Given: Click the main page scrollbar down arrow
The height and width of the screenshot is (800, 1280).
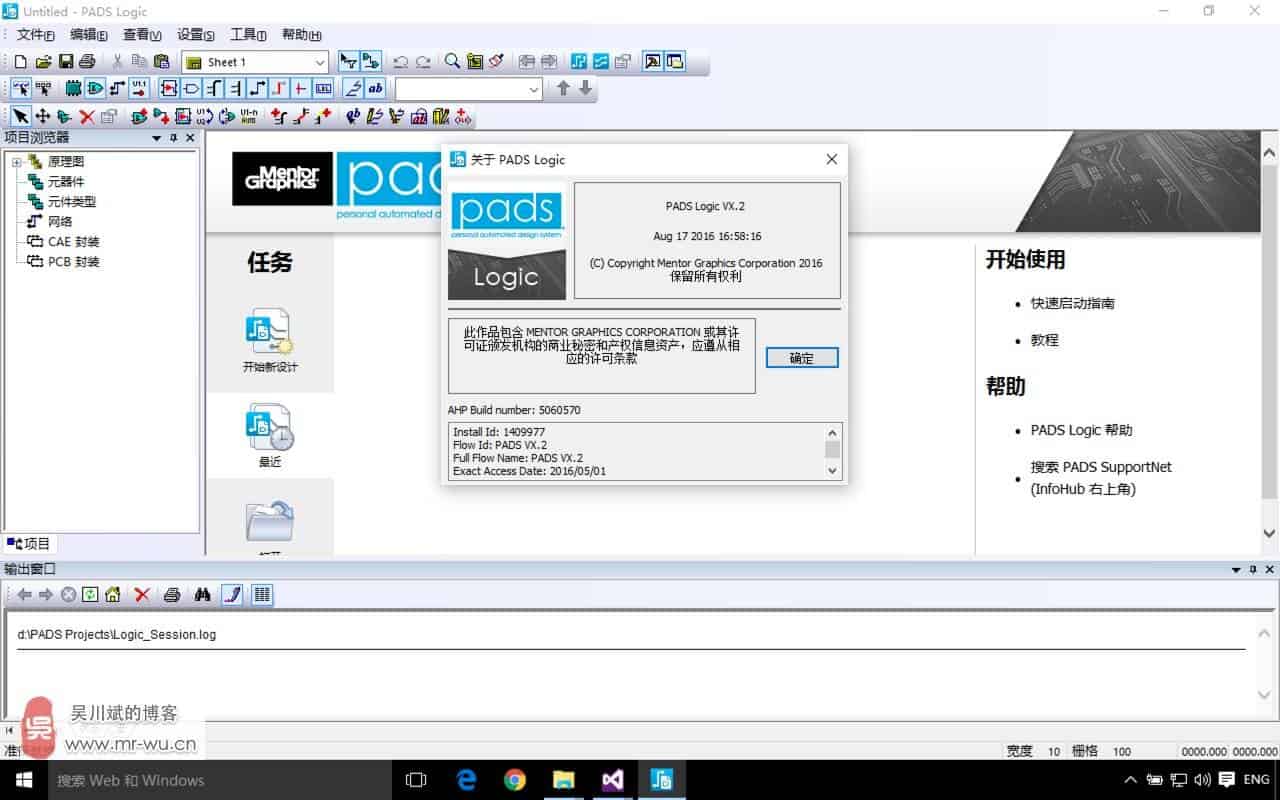Looking at the screenshot, I should pyautogui.click(x=1269, y=535).
